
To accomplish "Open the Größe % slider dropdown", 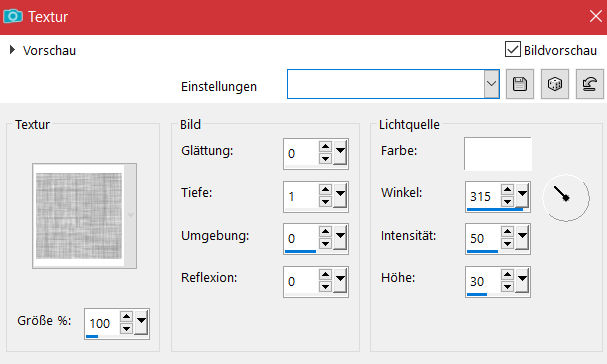I will (x=141, y=322).
